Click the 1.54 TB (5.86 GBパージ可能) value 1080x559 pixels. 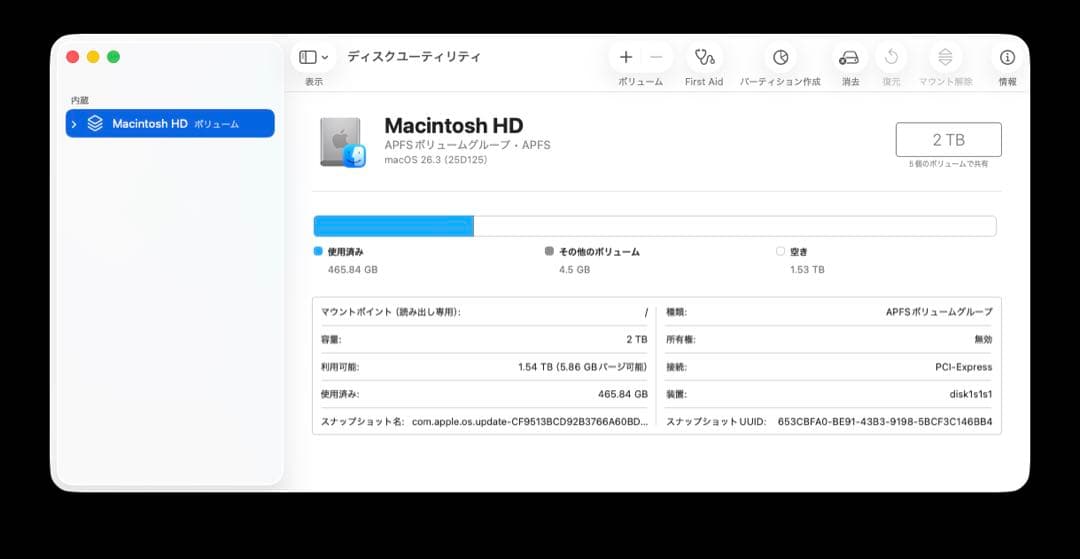coord(583,367)
